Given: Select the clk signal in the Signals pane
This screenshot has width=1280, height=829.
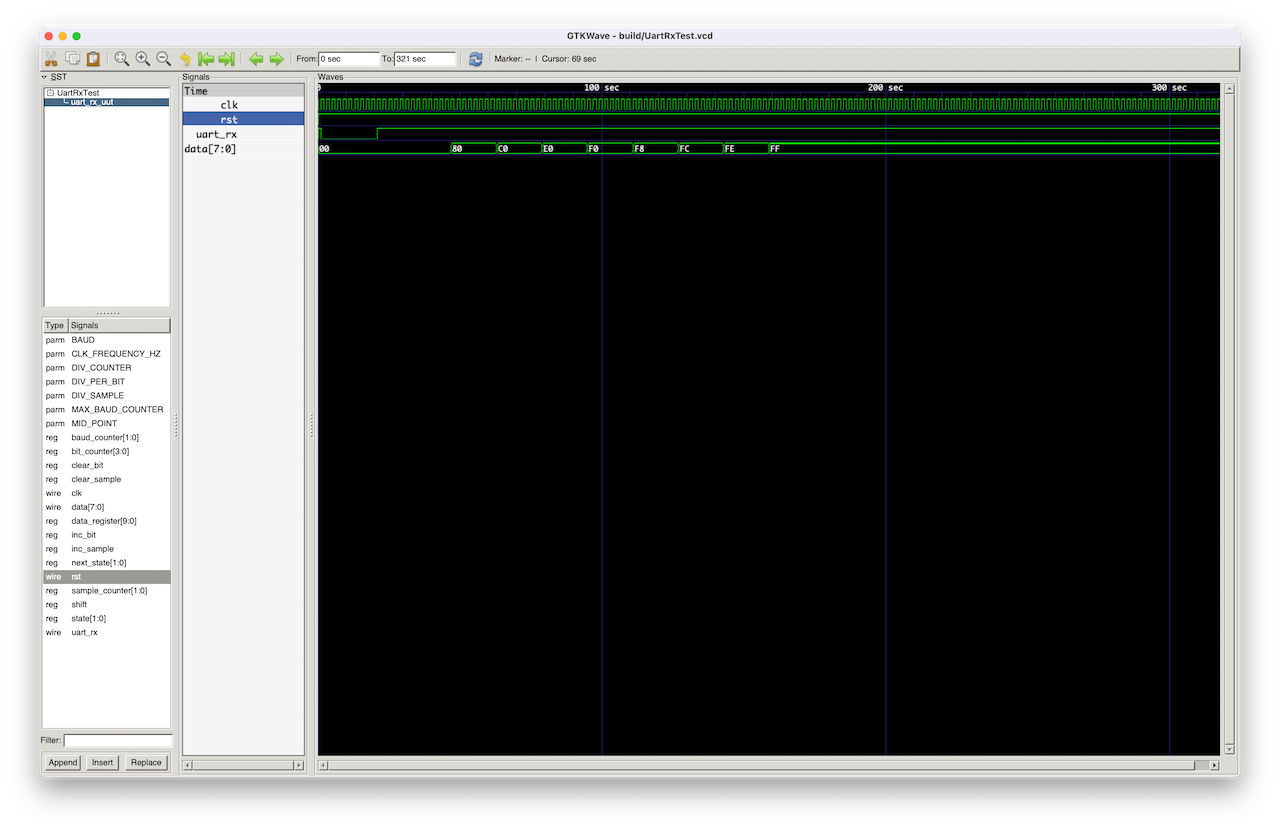Looking at the screenshot, I should 243,104.
